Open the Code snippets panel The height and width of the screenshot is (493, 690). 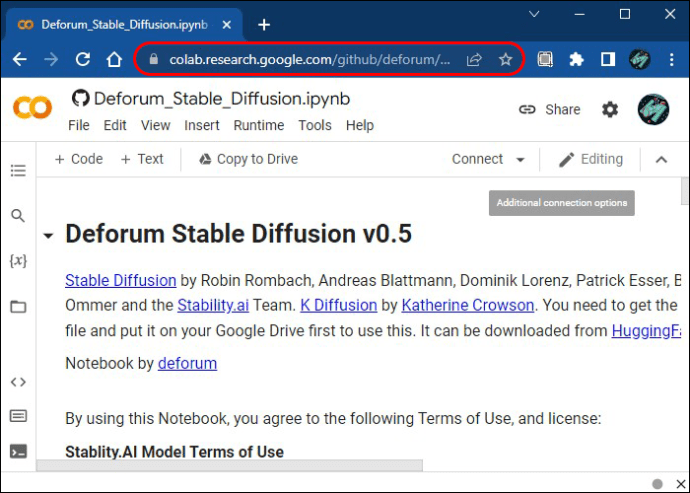point(18,382)
